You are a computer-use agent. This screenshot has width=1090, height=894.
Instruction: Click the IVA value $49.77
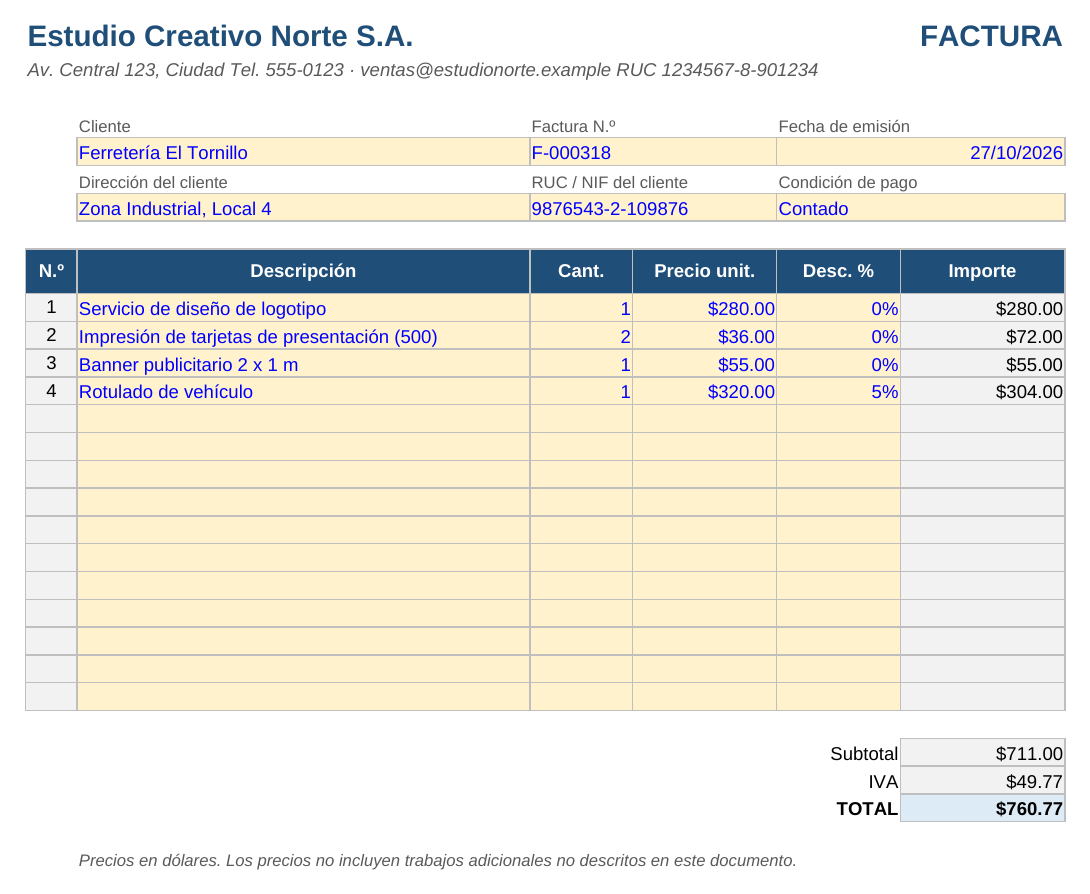tap(982, 781)
